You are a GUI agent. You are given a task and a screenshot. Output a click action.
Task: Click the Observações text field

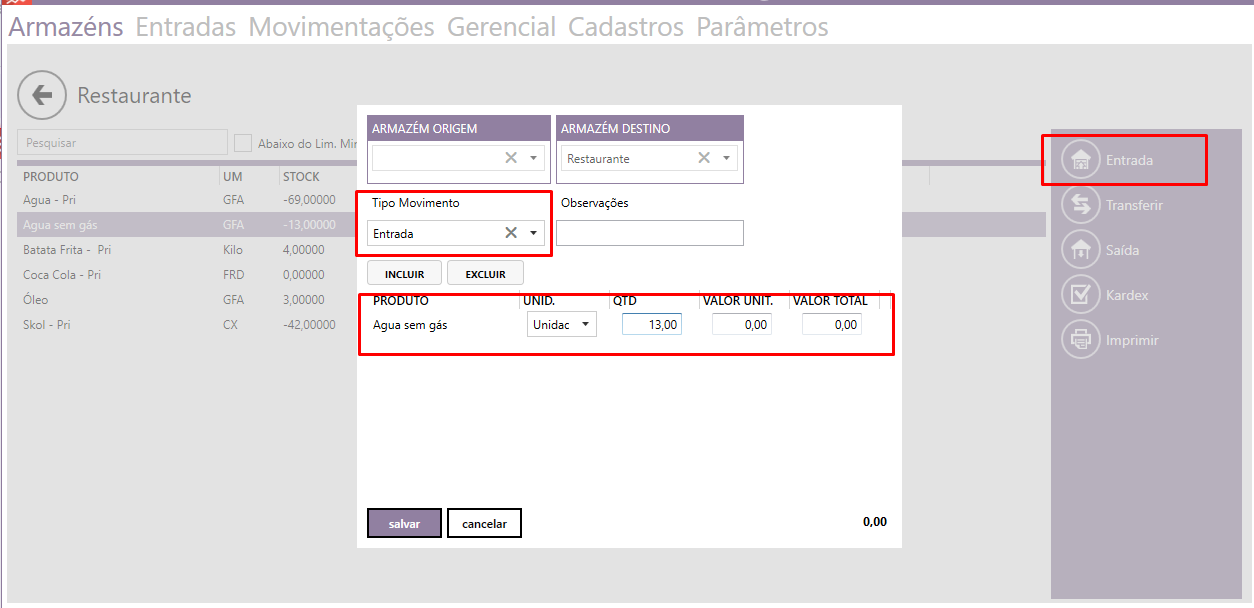(x=650, y=233)
